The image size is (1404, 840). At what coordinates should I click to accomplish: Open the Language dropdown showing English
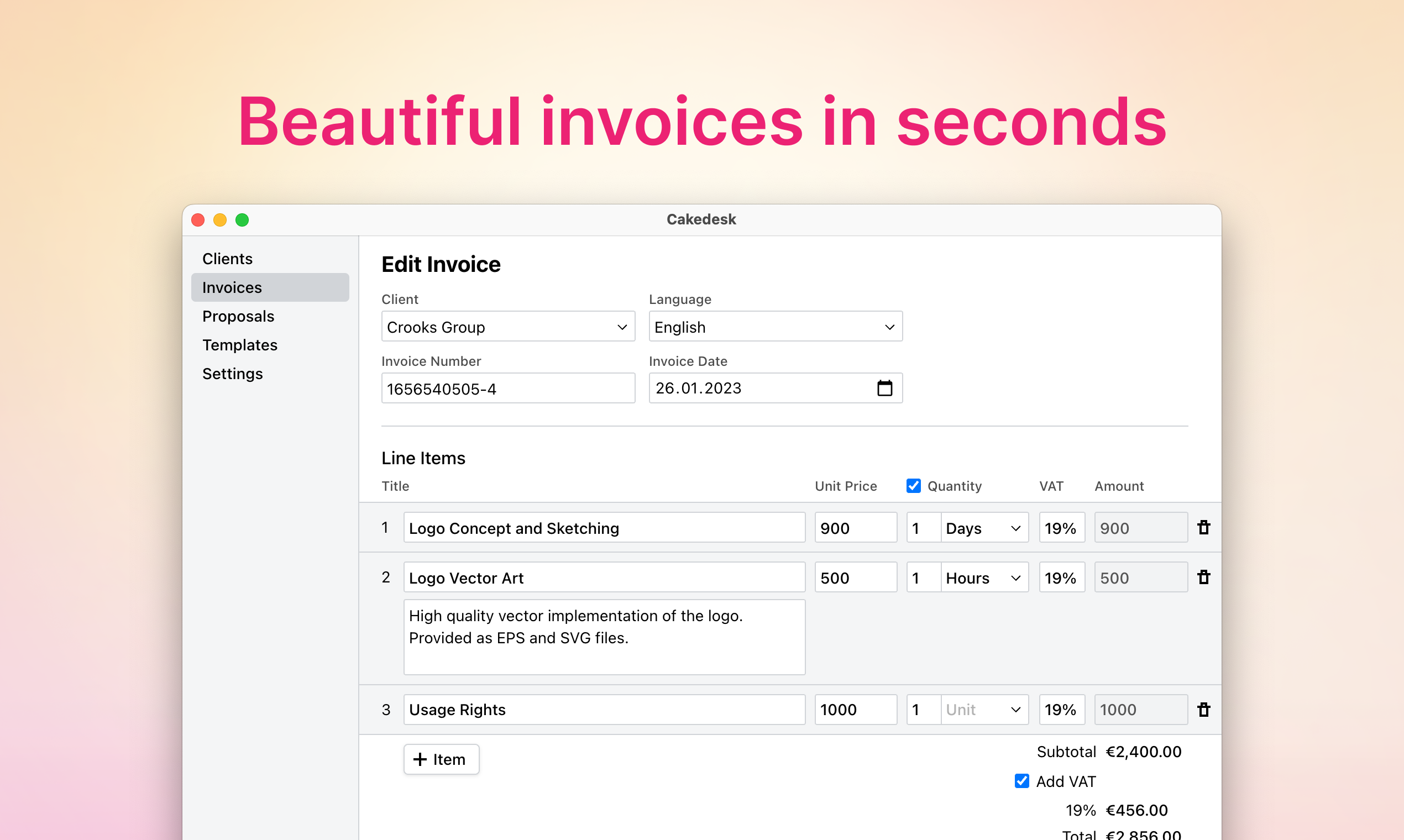(776, 327)
